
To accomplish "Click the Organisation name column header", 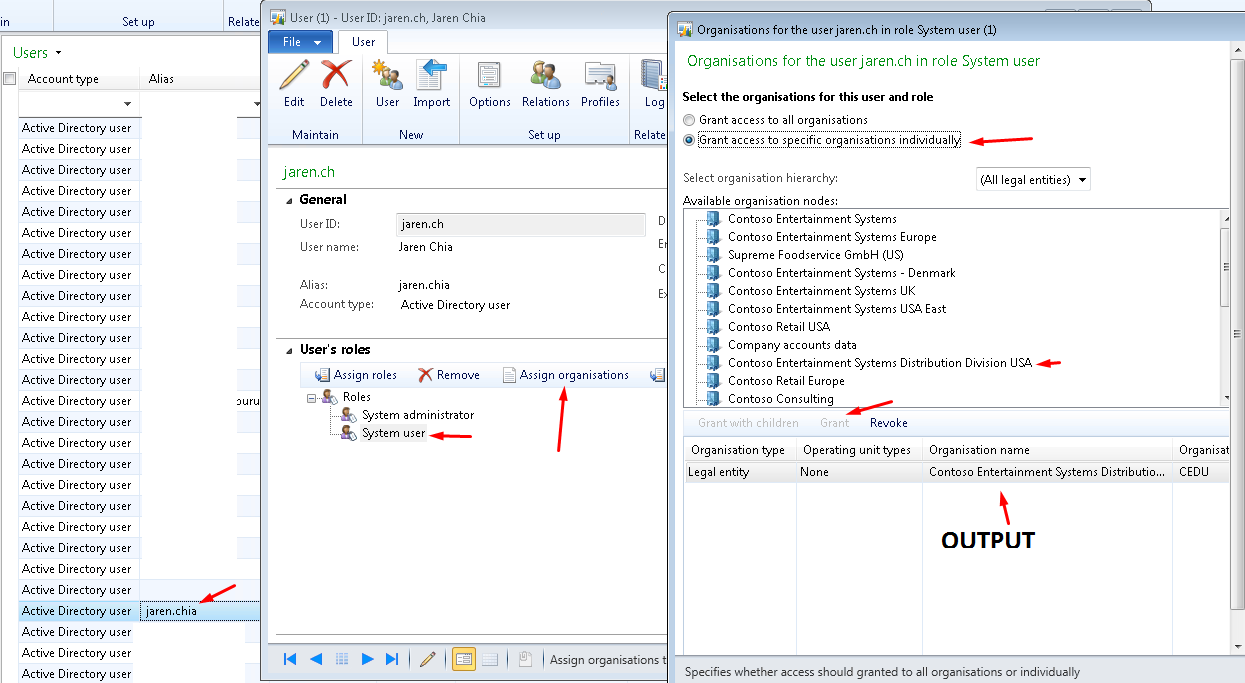I will point(1047,450).
